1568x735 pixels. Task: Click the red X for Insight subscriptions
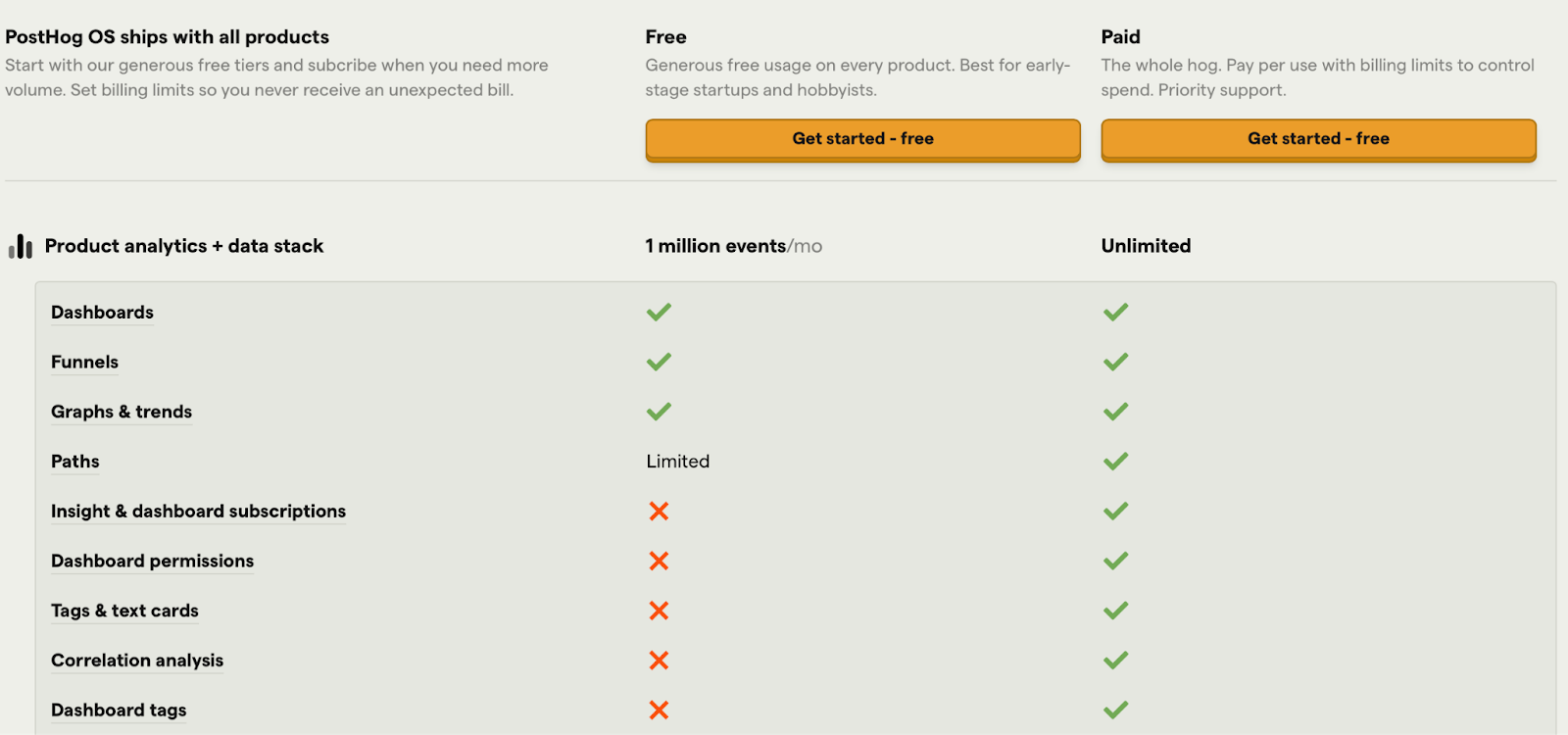click(x=659, y=512)
